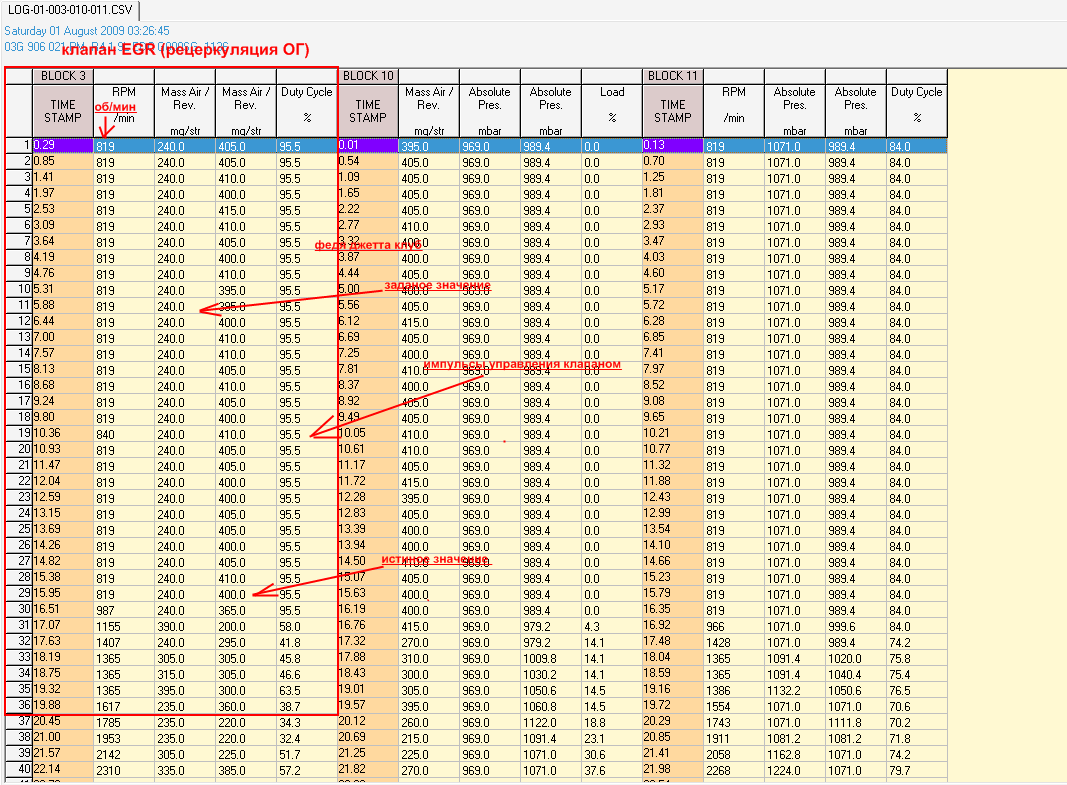Select RPM cell 1785

(x=124, y=722)
